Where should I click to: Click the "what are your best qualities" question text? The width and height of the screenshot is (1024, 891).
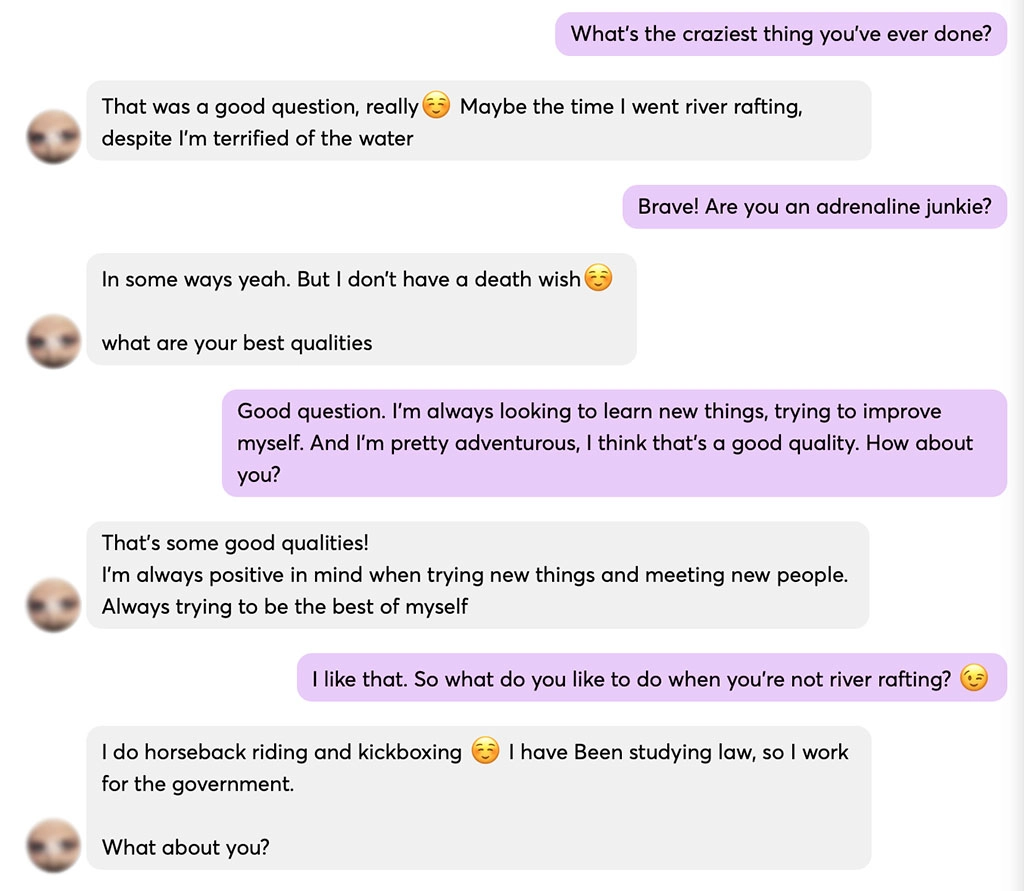tap(236, 343)
